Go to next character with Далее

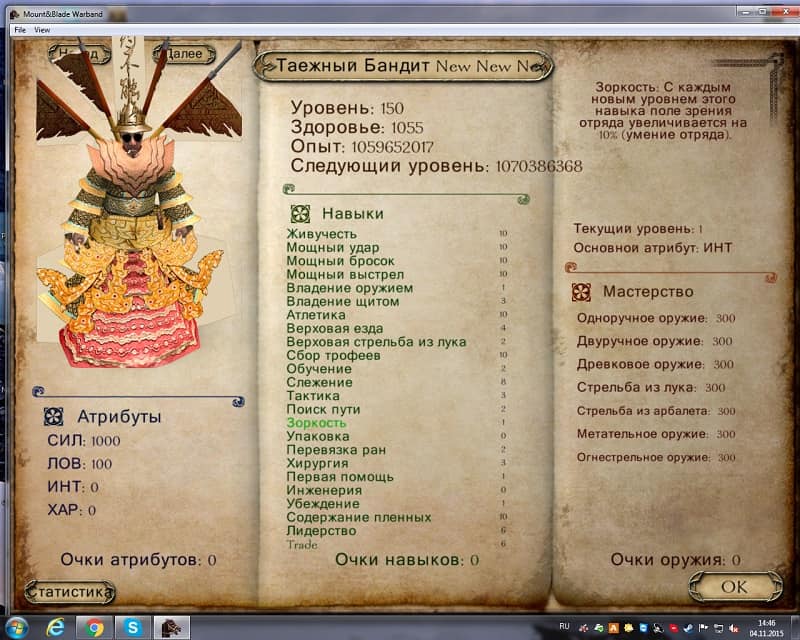pos(183,54)
